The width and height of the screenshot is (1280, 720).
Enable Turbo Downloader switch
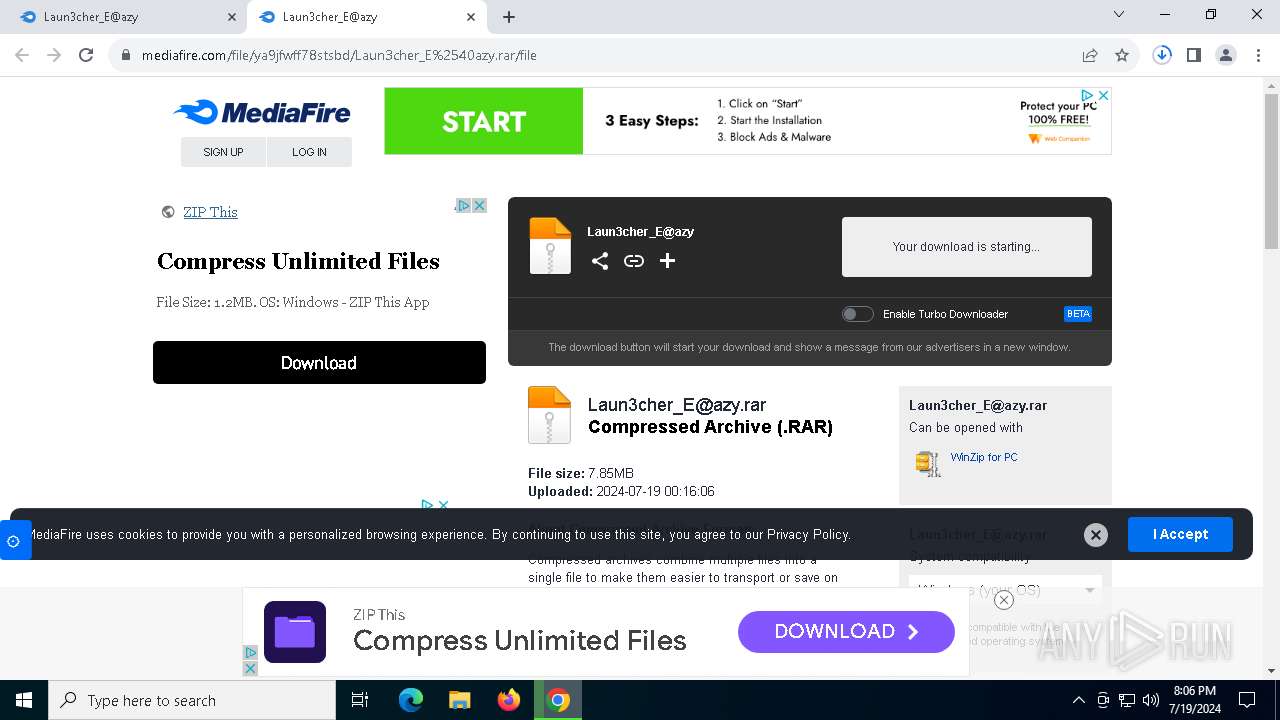857,314
